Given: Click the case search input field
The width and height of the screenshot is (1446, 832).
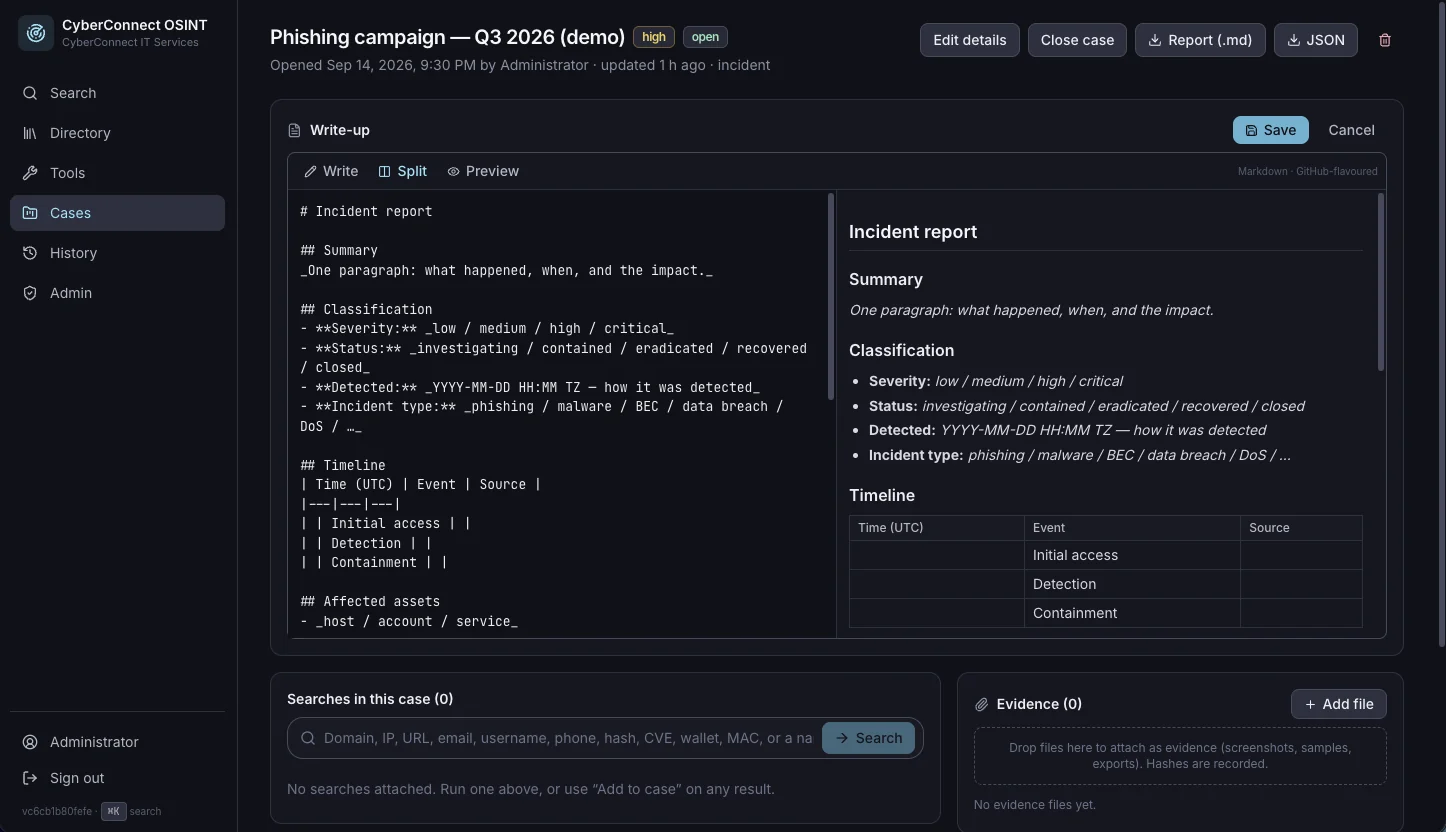Looking at the screenshot, I should pyautogui.click(x=568, y=738).
